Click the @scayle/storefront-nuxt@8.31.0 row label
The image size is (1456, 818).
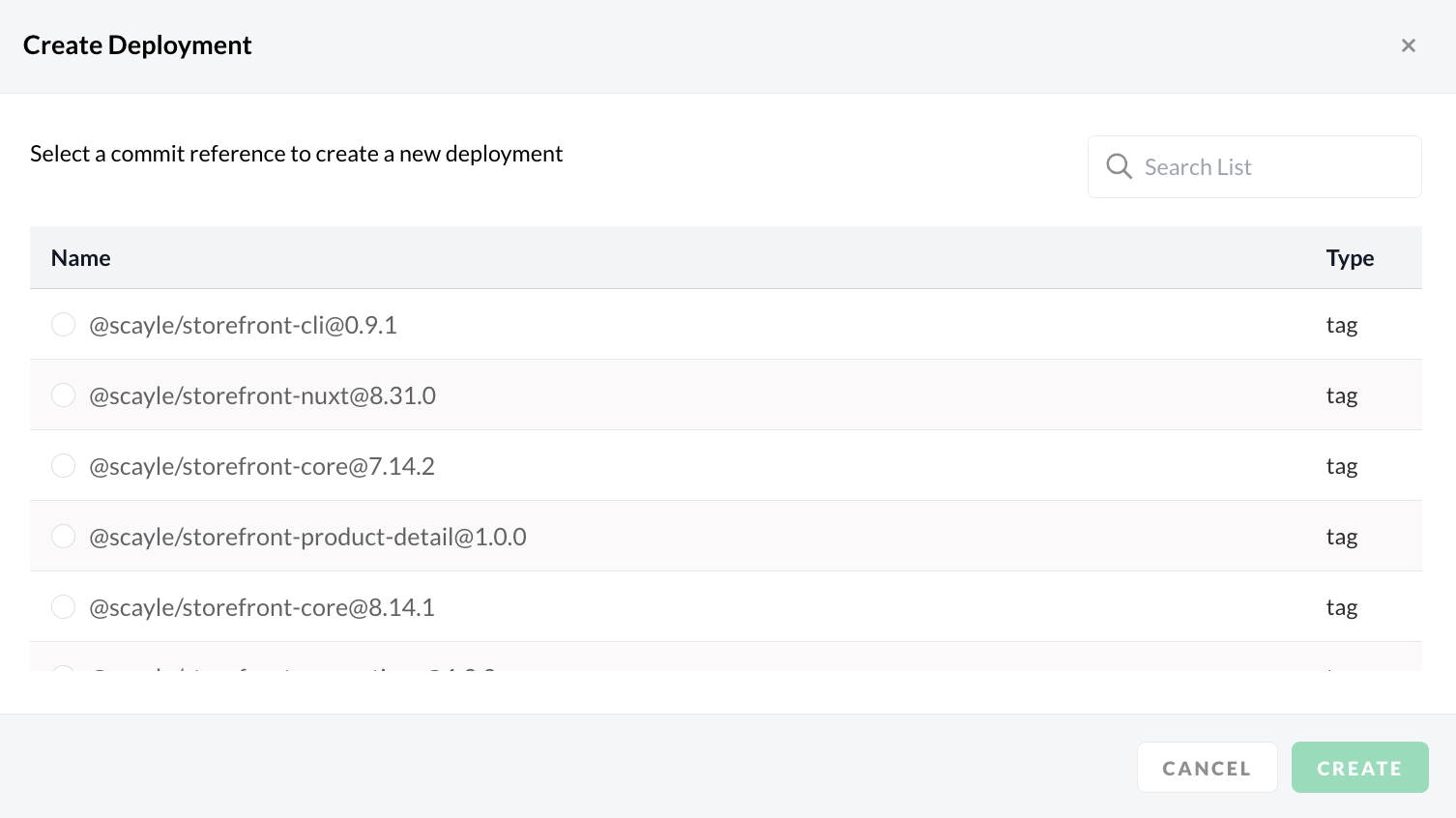[262, 395]
